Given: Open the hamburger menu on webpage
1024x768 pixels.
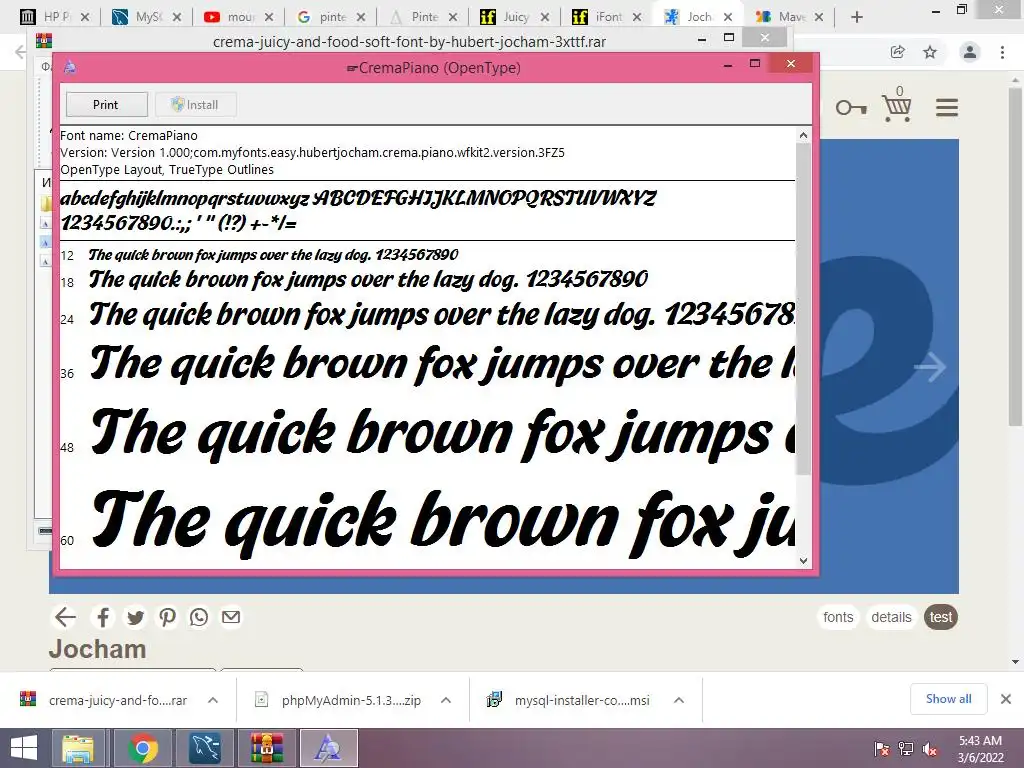Looking at the screenshot, I should coord(947,107).
